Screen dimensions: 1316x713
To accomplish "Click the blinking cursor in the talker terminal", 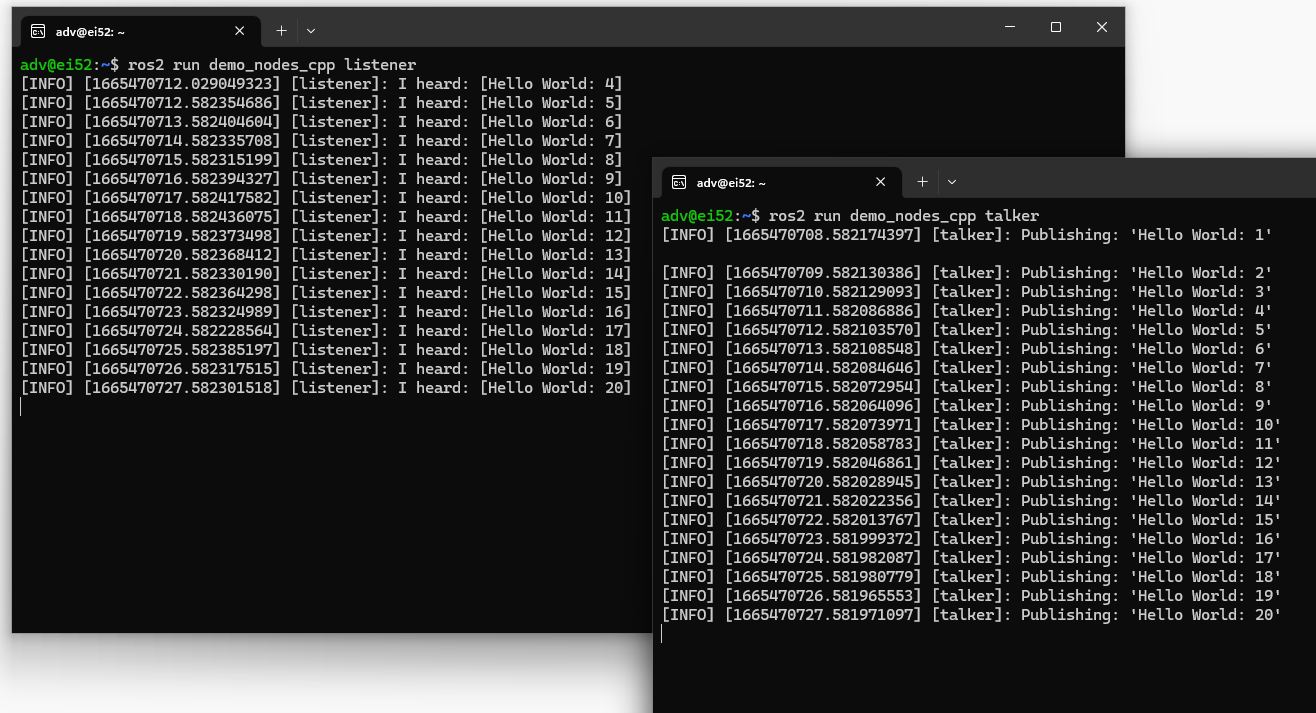I will click(x=662, y=634).
